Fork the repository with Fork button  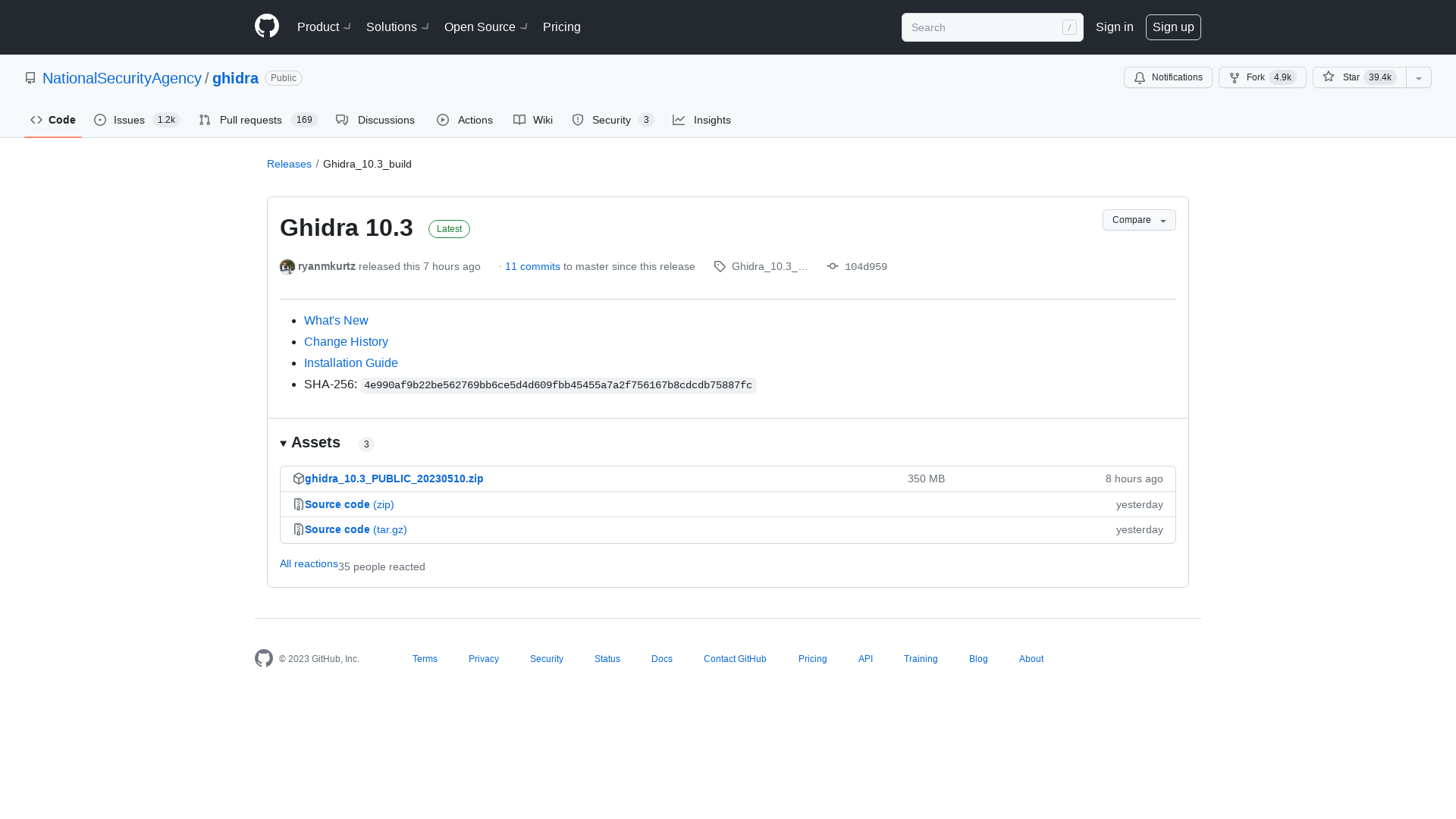pos(1262,77)
